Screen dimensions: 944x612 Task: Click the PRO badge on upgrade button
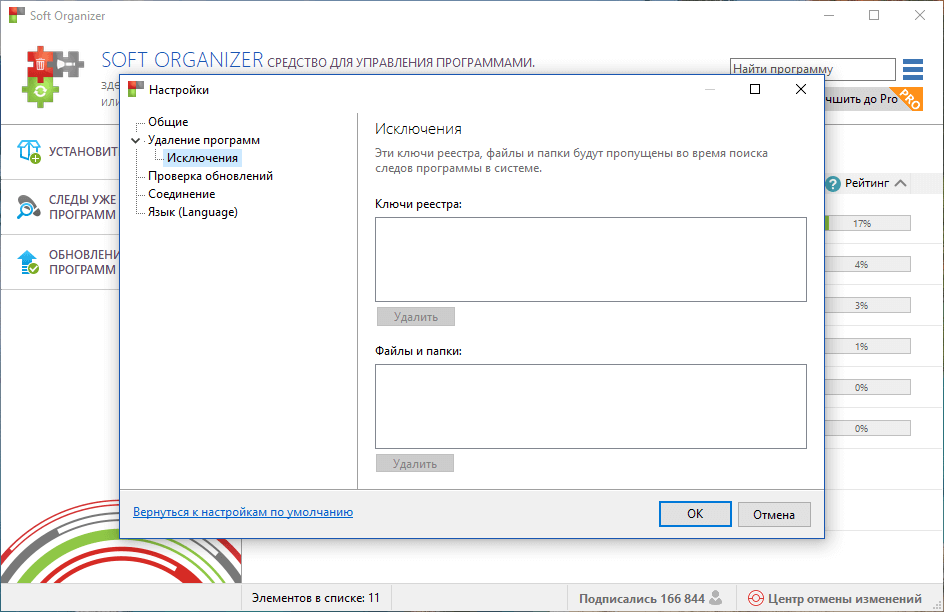click(x=910, y=99)
